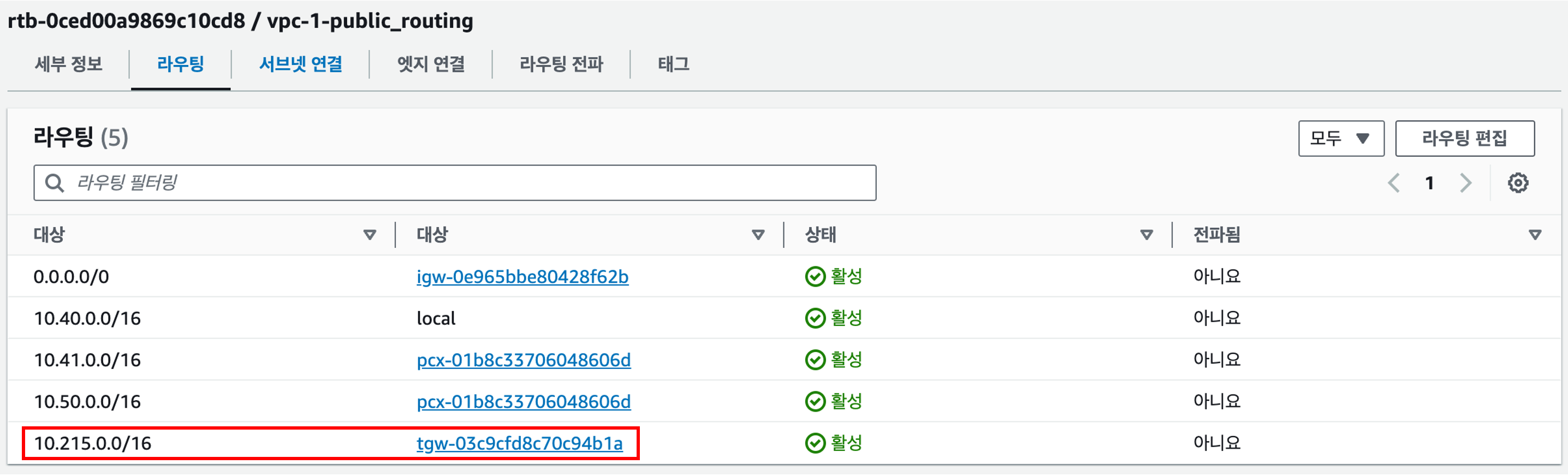Sort by first 대상 column arrow
The image size is (1568, 476).
(370, 235)
